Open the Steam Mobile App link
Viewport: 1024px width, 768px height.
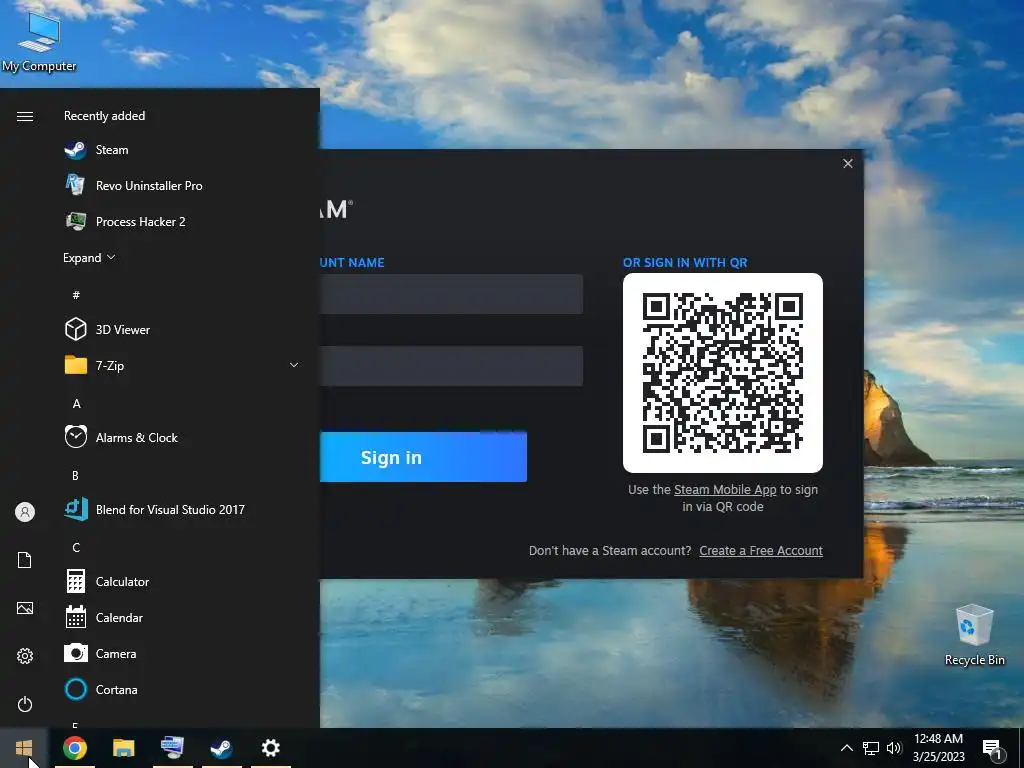[x=725, y=490]
